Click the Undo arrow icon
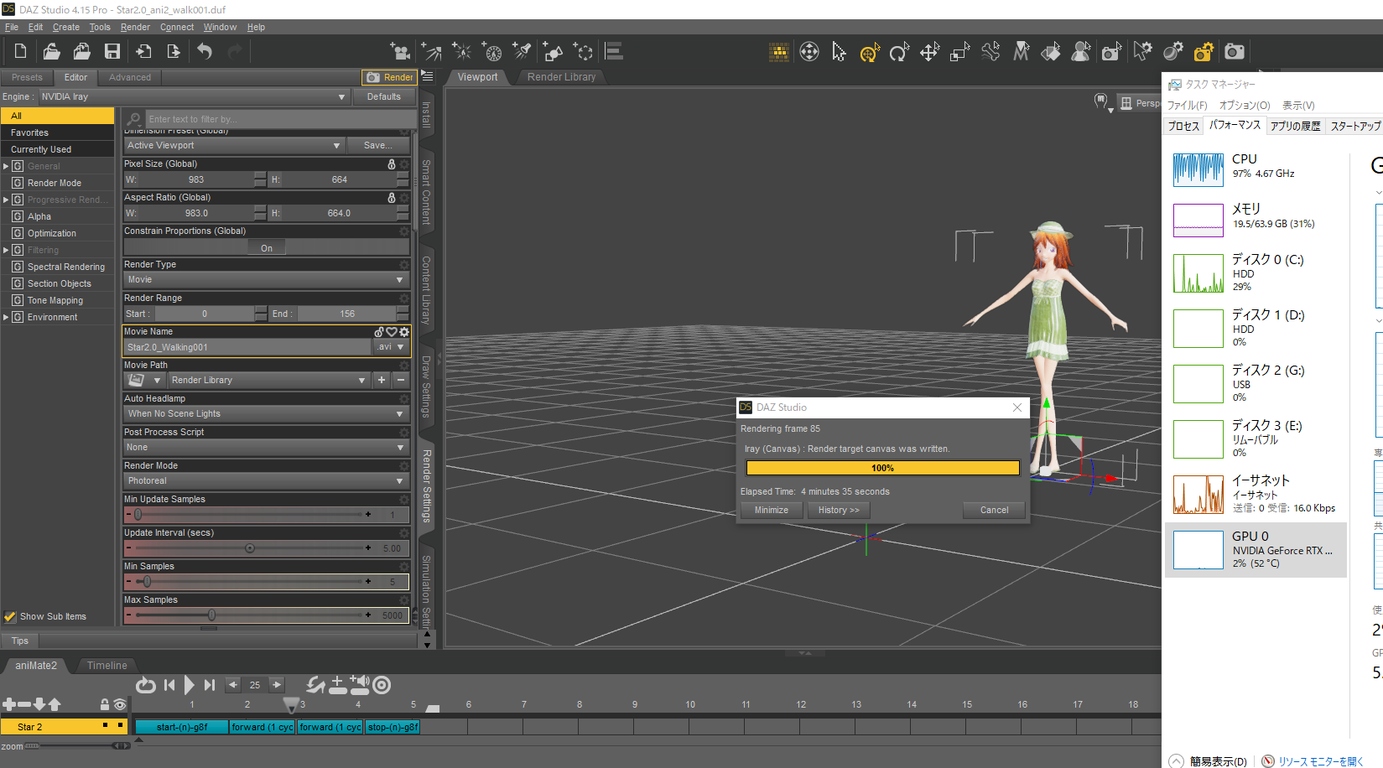The height and width of the screenshot is (768, 1383). point(204,52)
